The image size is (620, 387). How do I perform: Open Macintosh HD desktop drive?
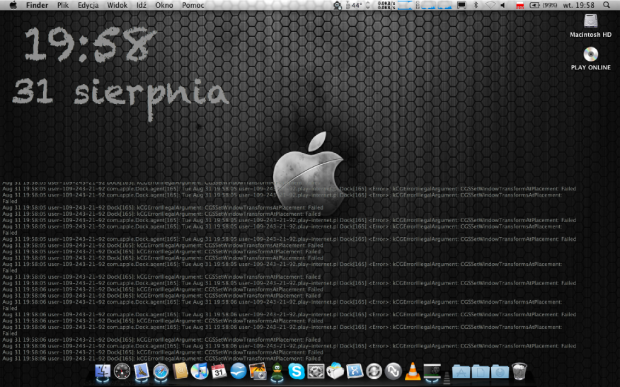tap(590, 26)
